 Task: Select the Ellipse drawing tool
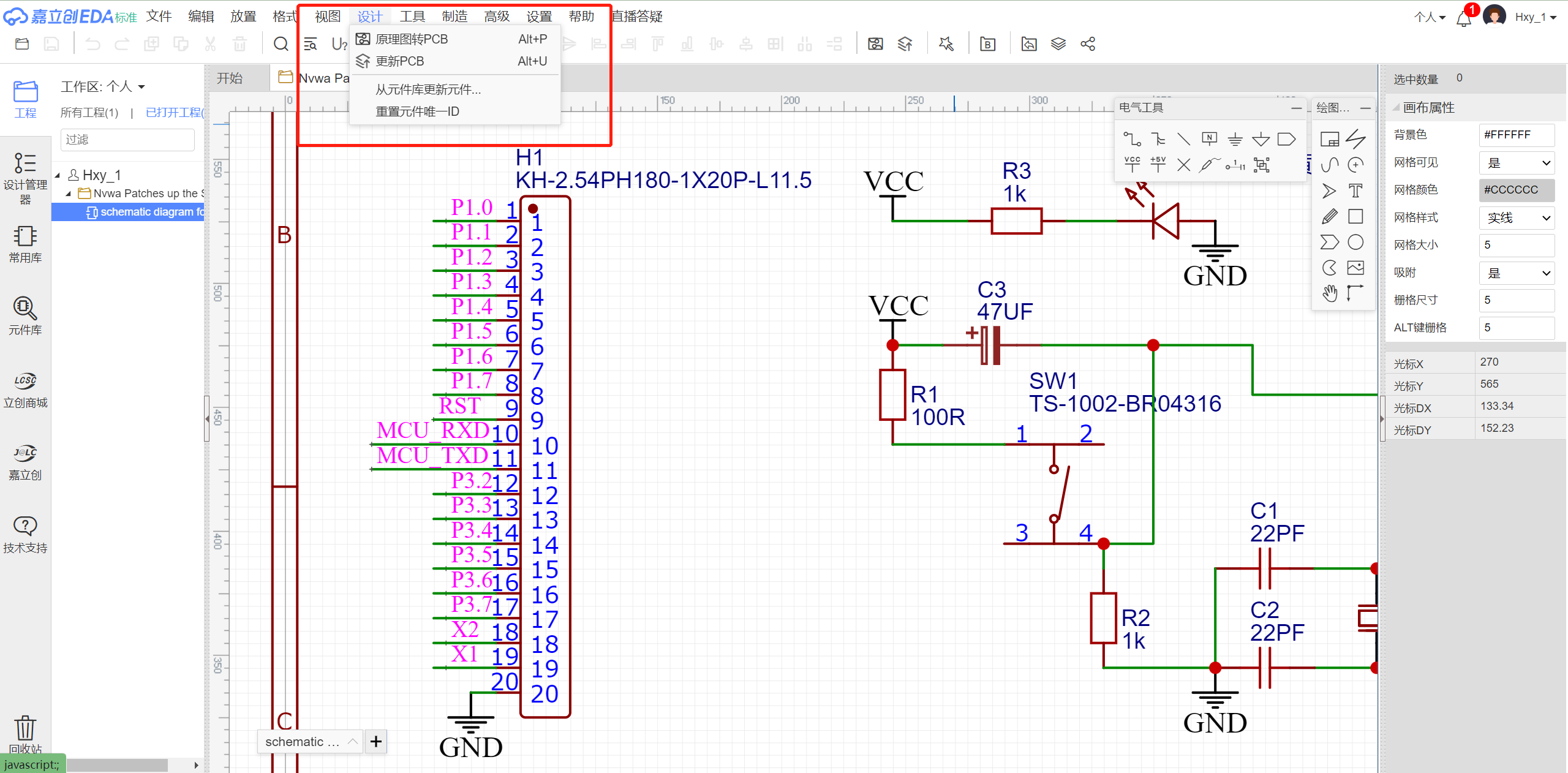(x=1355, y=243)
